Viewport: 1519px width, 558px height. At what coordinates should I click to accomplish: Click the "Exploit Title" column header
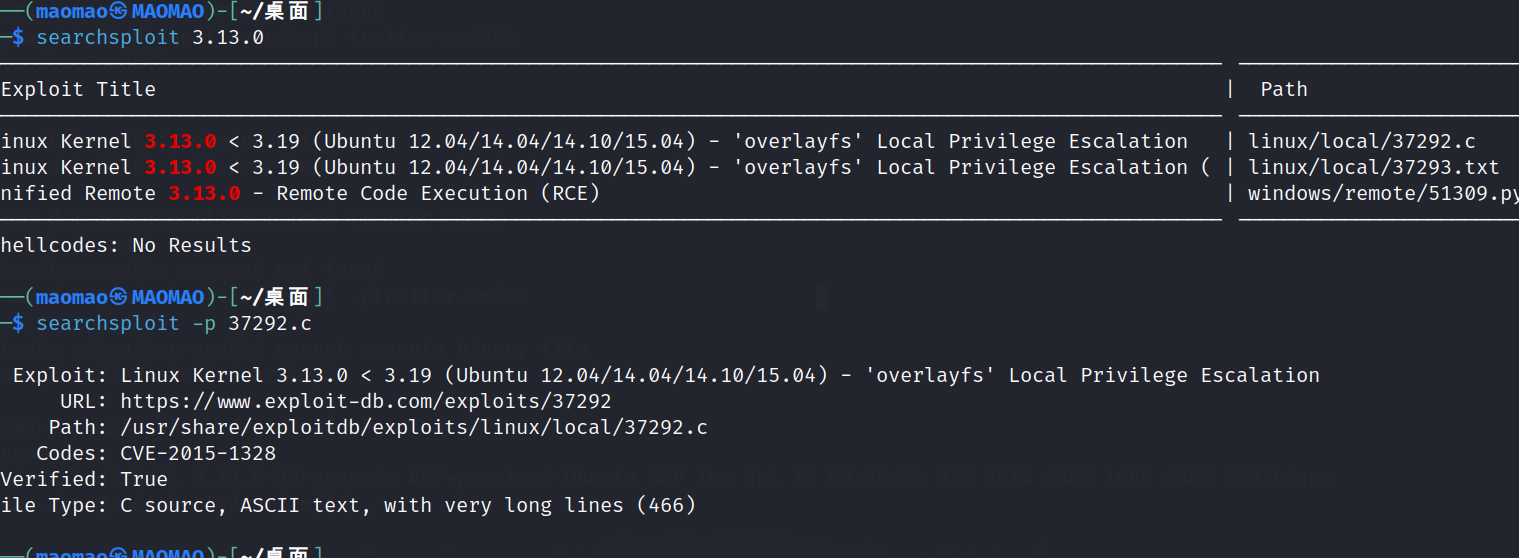[x=78, y=89]
